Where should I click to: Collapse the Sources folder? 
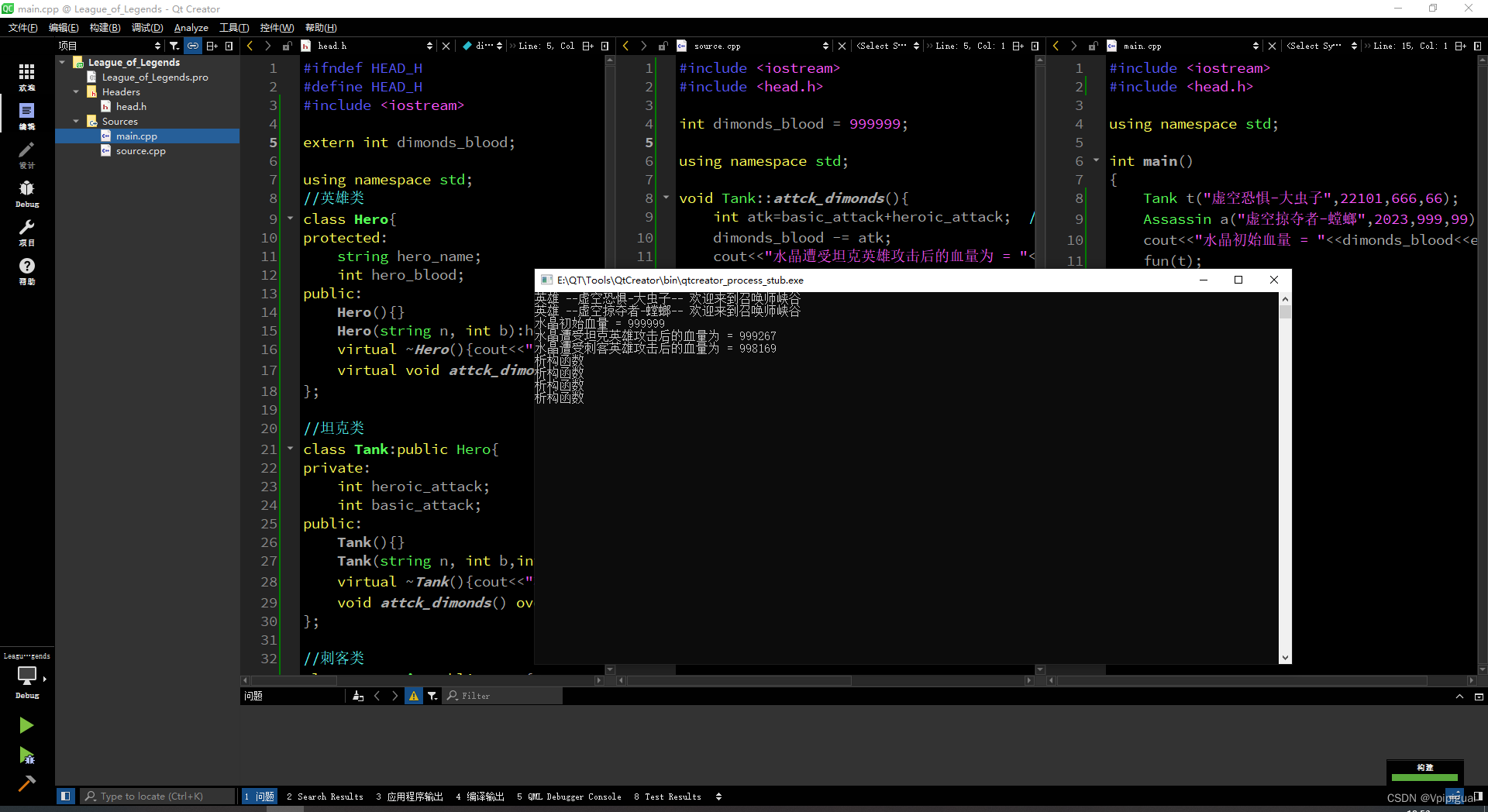pyautogui.click(x=76, y=121)
